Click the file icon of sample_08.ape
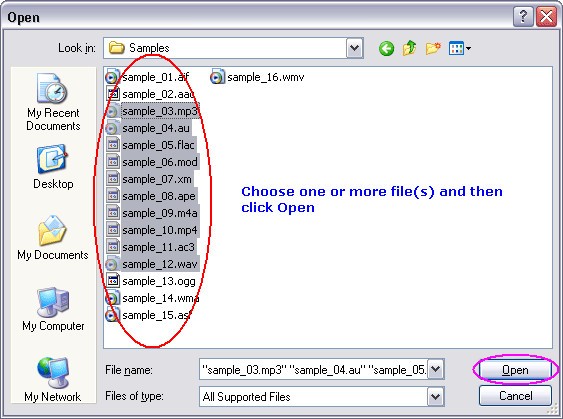 point(113,196)
